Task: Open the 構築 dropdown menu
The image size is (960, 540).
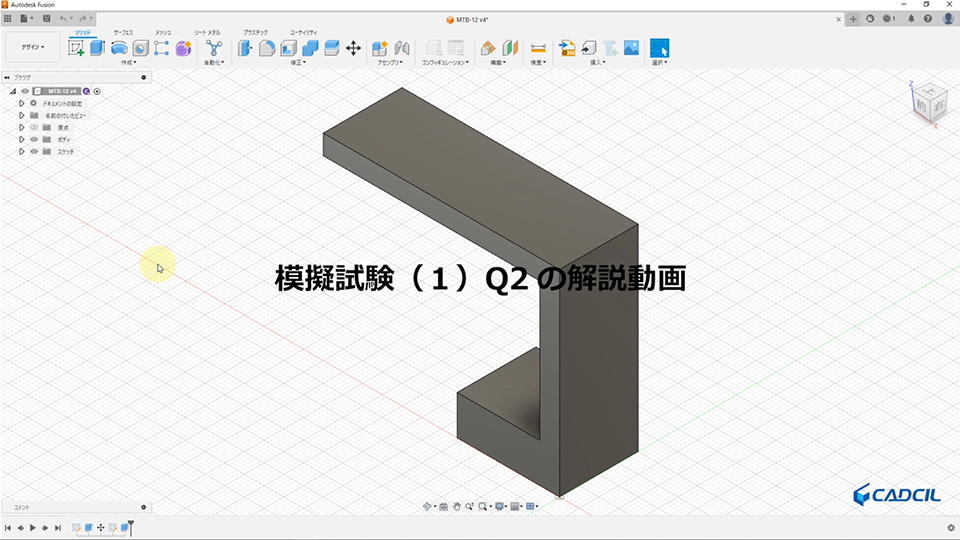Action: pos(498,62)
